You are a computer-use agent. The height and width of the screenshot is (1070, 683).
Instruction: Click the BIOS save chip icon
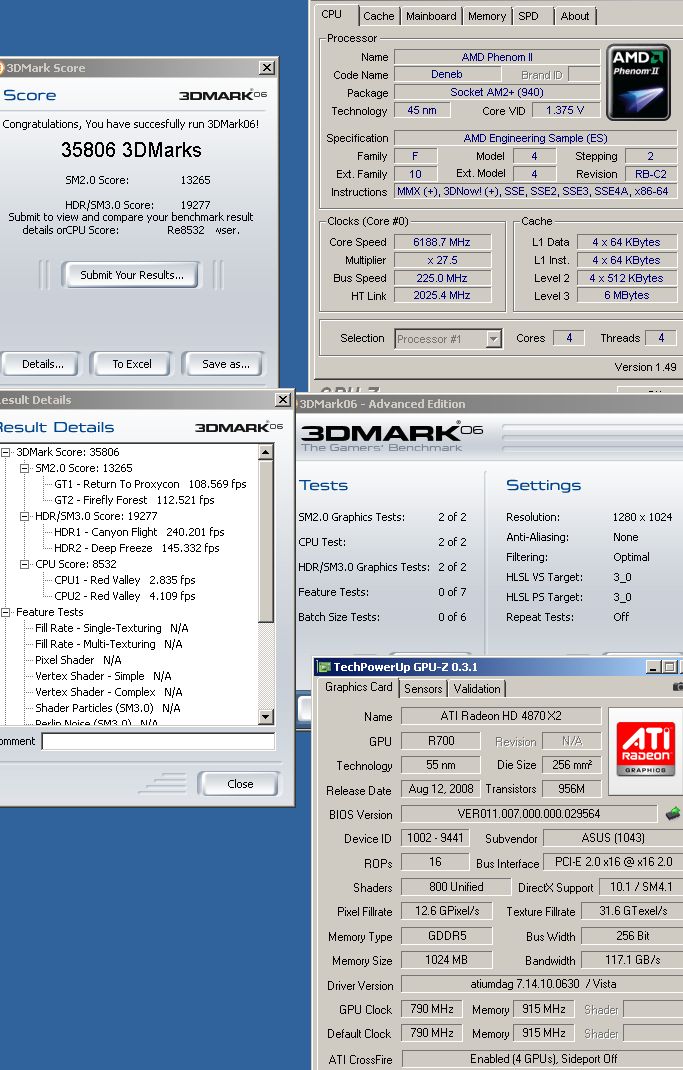(673, 814)
